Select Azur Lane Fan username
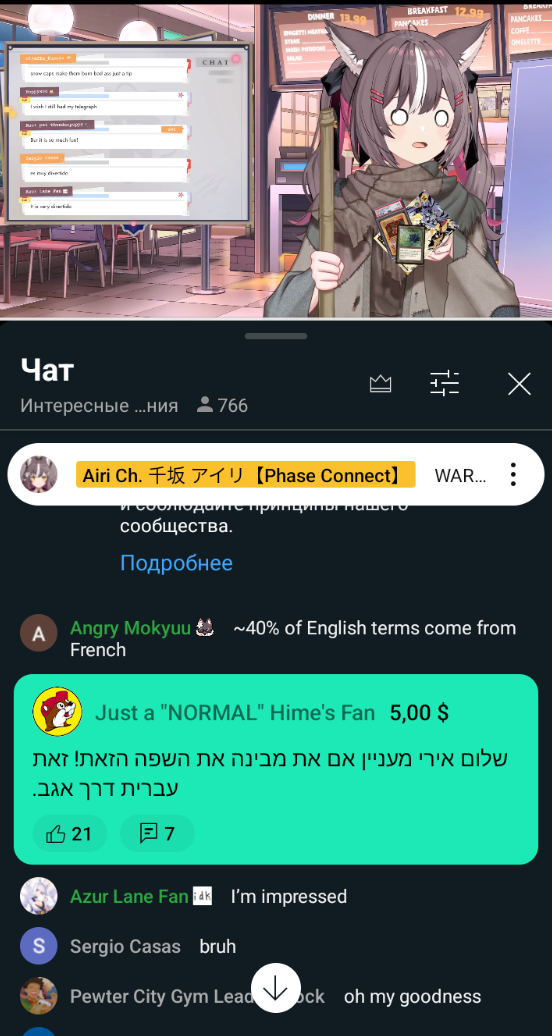The width and height of the screenshot is (552, 1036). (x=129, y=897)
